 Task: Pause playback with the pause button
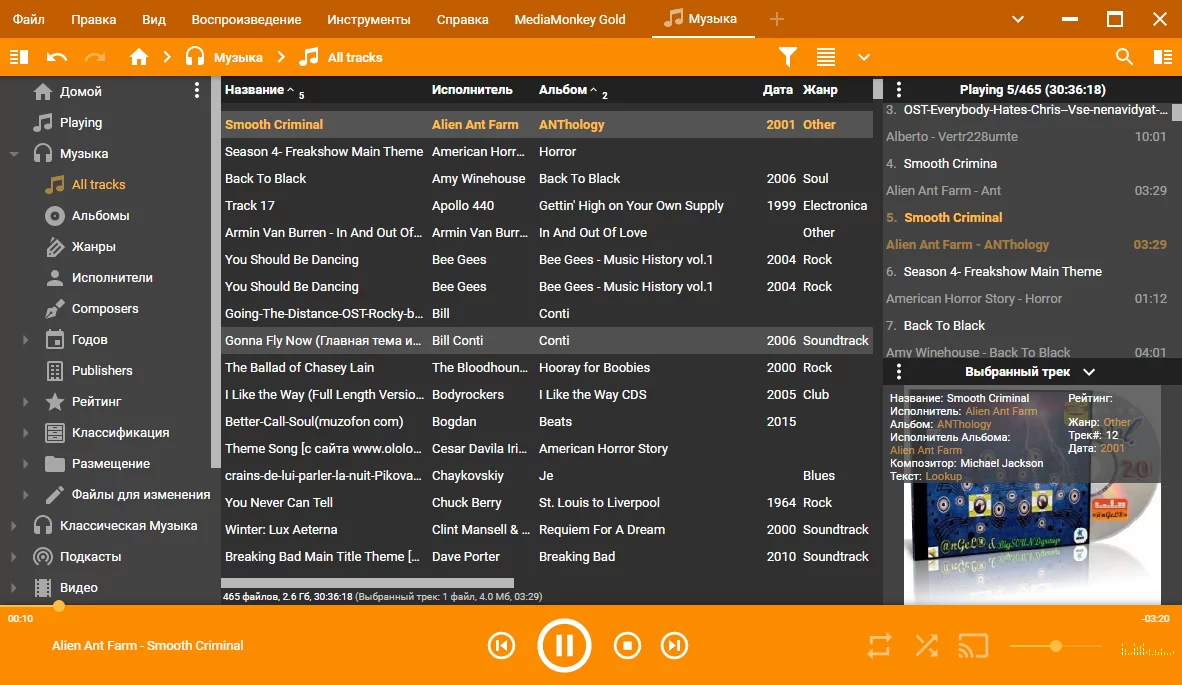(x=564, y=646)
